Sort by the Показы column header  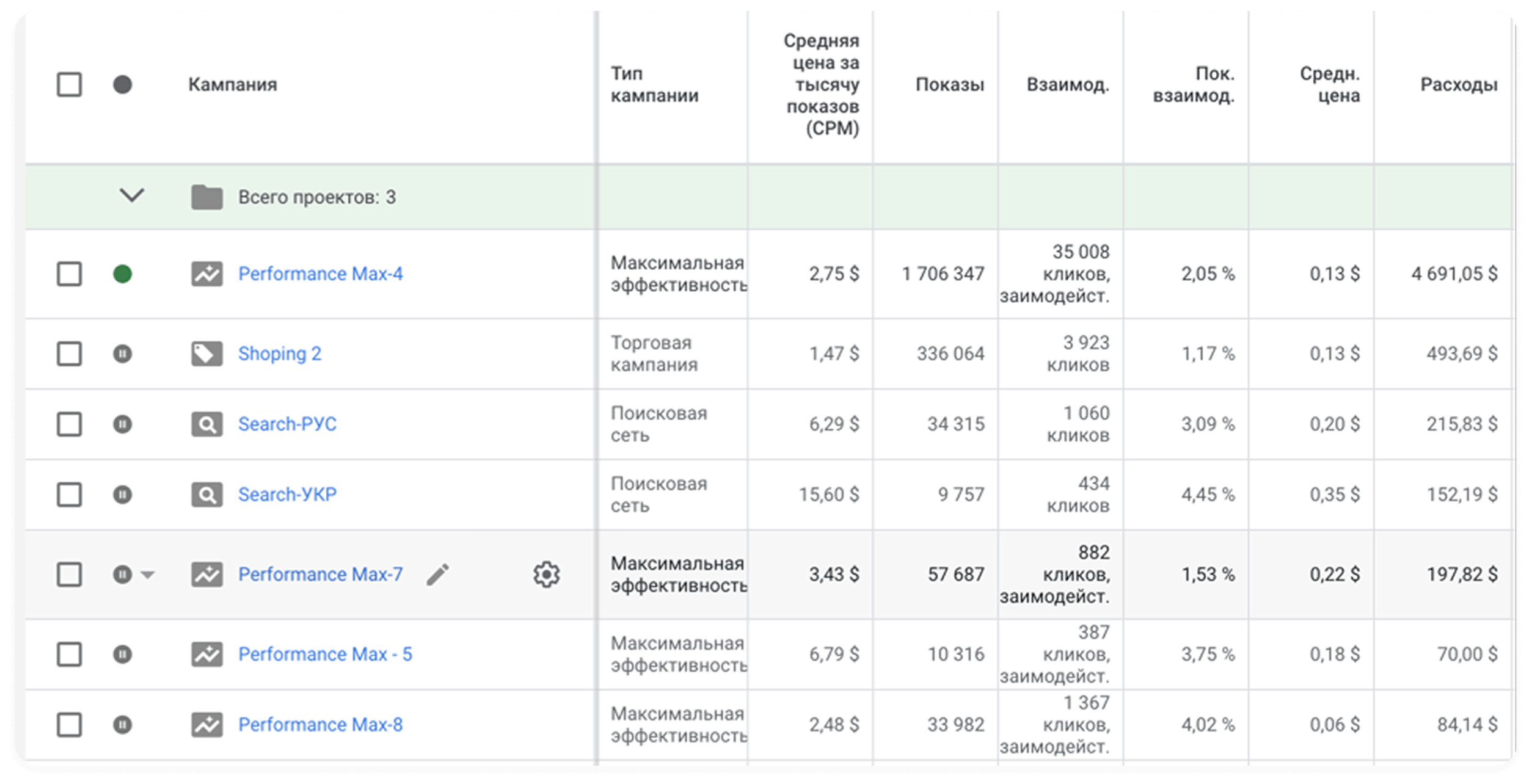(950, 84)
